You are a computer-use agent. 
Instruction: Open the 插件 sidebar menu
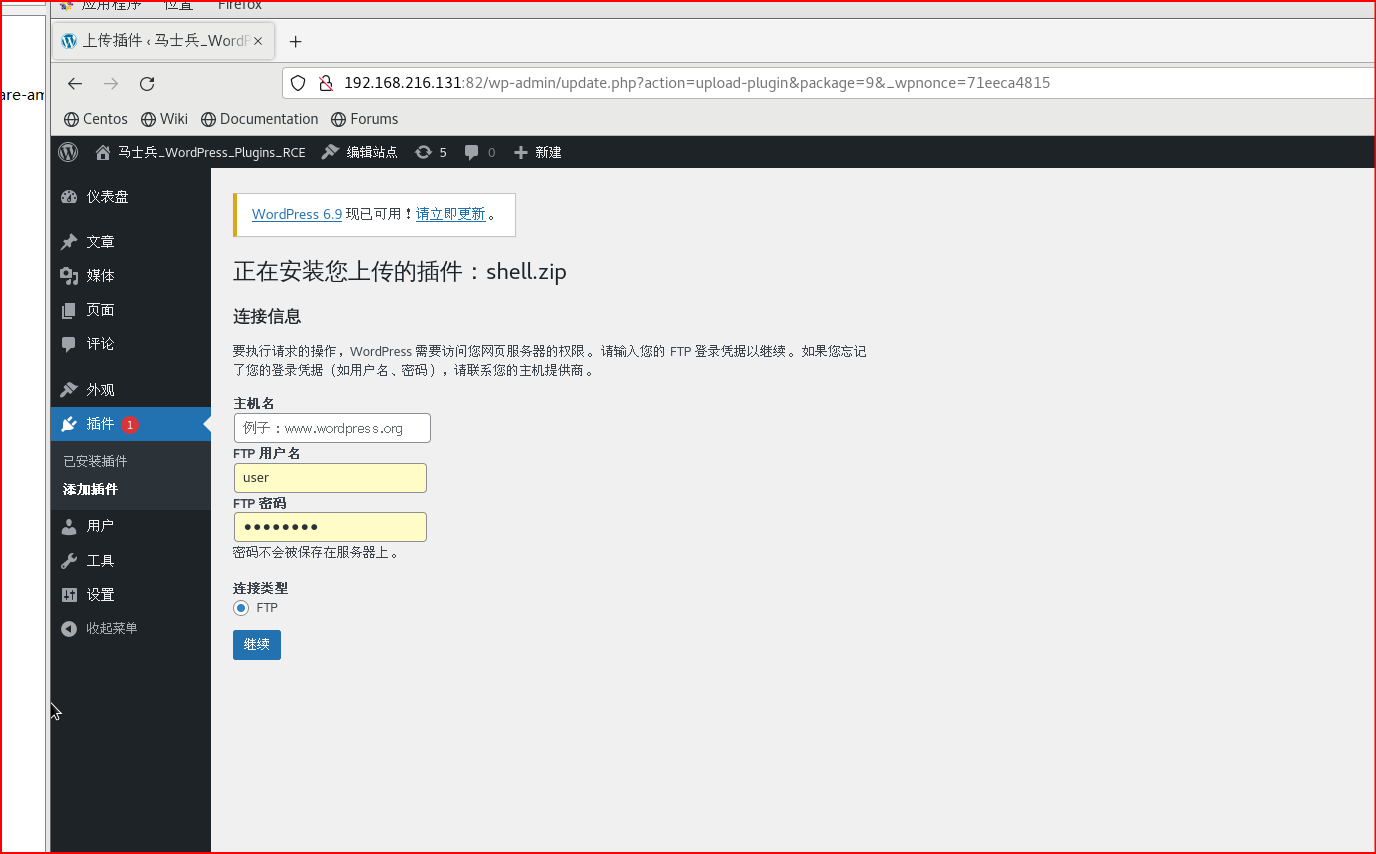(x=100, y=424)
